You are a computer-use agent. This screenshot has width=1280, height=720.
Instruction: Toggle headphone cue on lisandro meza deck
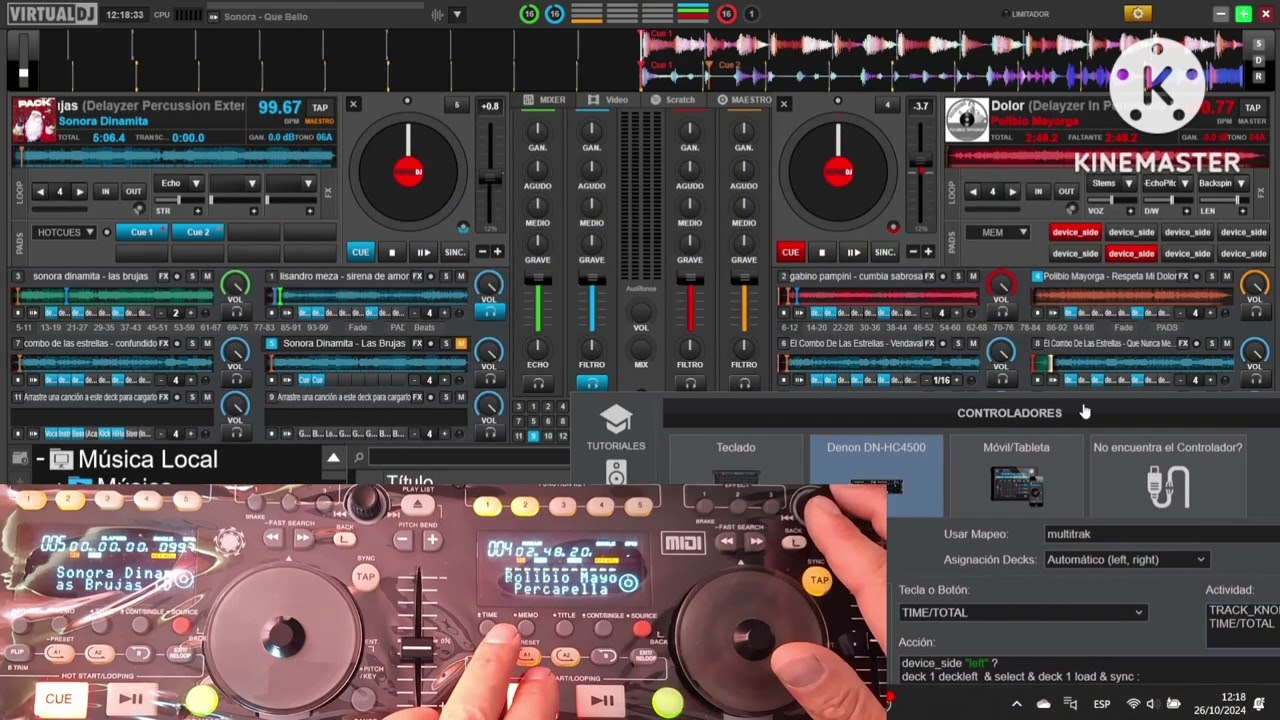pos(489,312)
